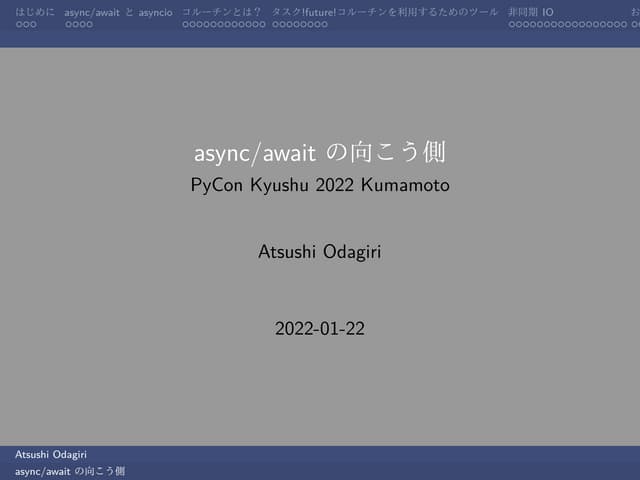Click the date 2022-01-22 on the slide
640x480 pixels.
click(319, 328)
